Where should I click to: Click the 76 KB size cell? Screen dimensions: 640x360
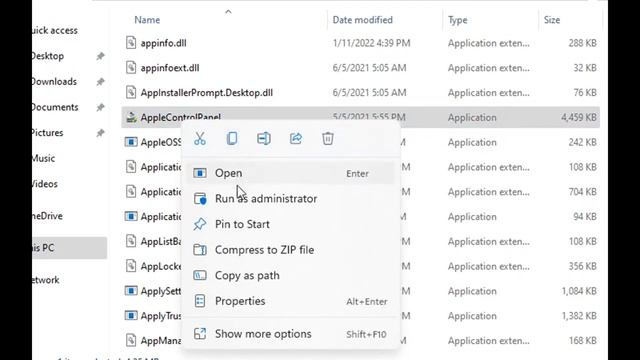coord(585,93)
